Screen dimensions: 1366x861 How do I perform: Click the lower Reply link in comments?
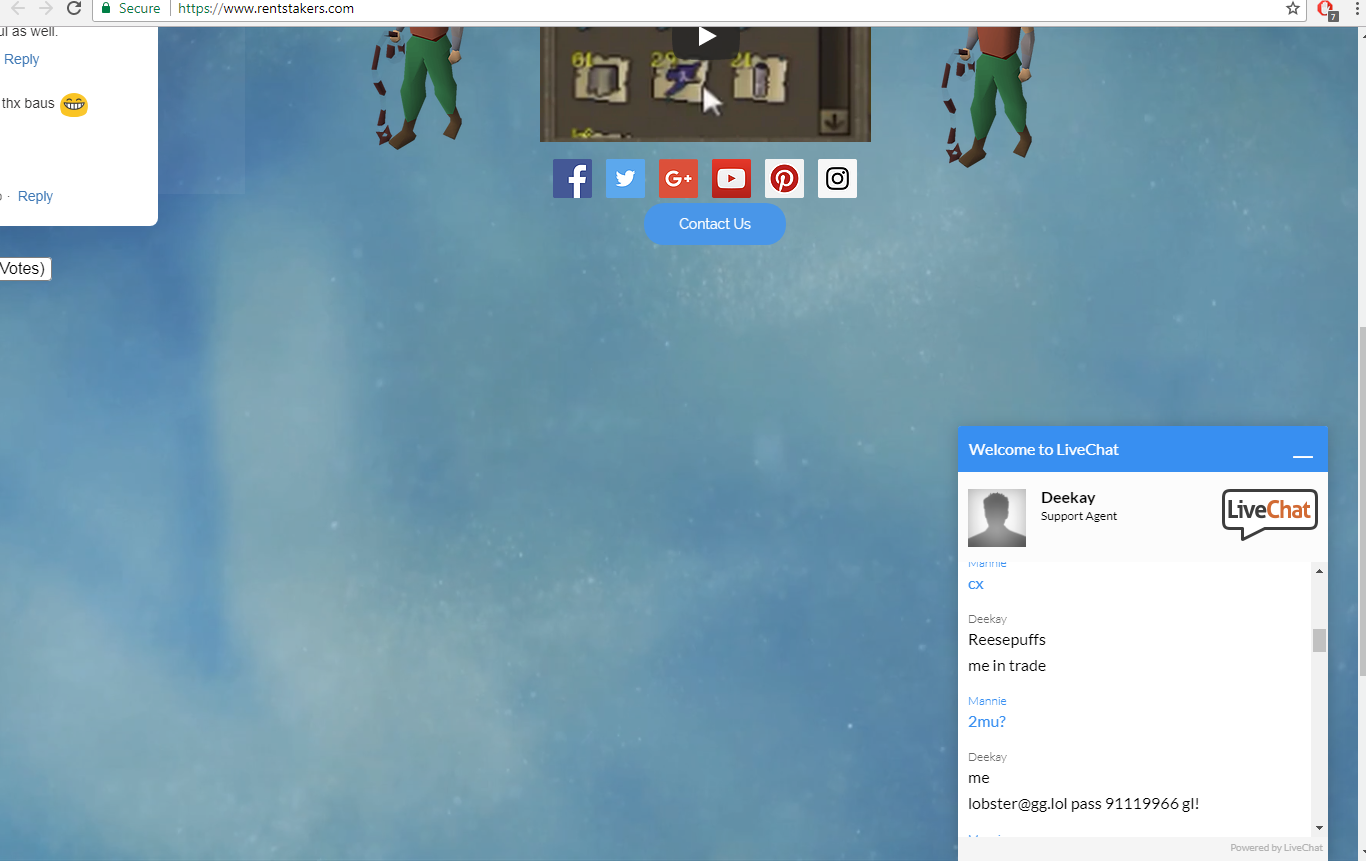pyautogui.click(x=35, y=196)
